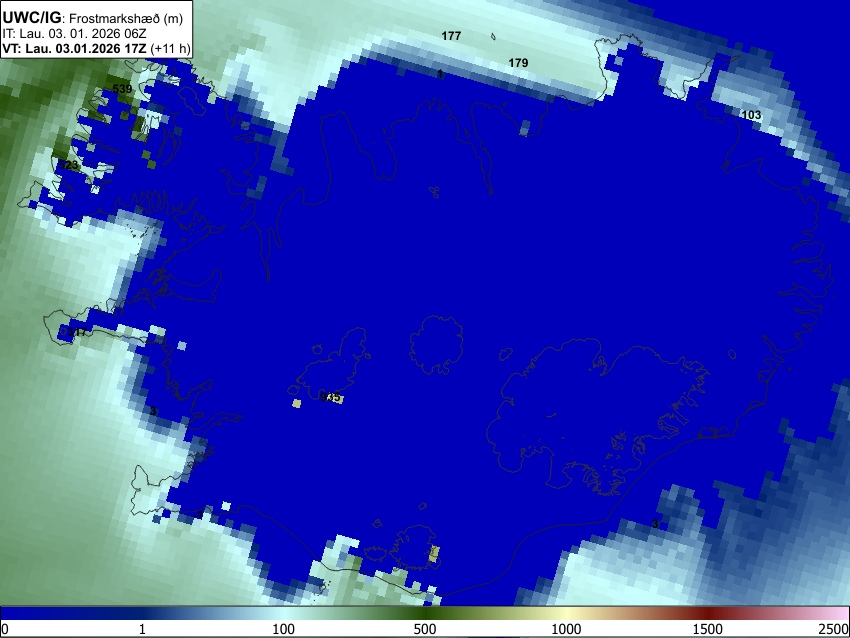Click the color scale tick label "1500"
This screenshot has height=638, width=850.
click(x=708, y=629)
